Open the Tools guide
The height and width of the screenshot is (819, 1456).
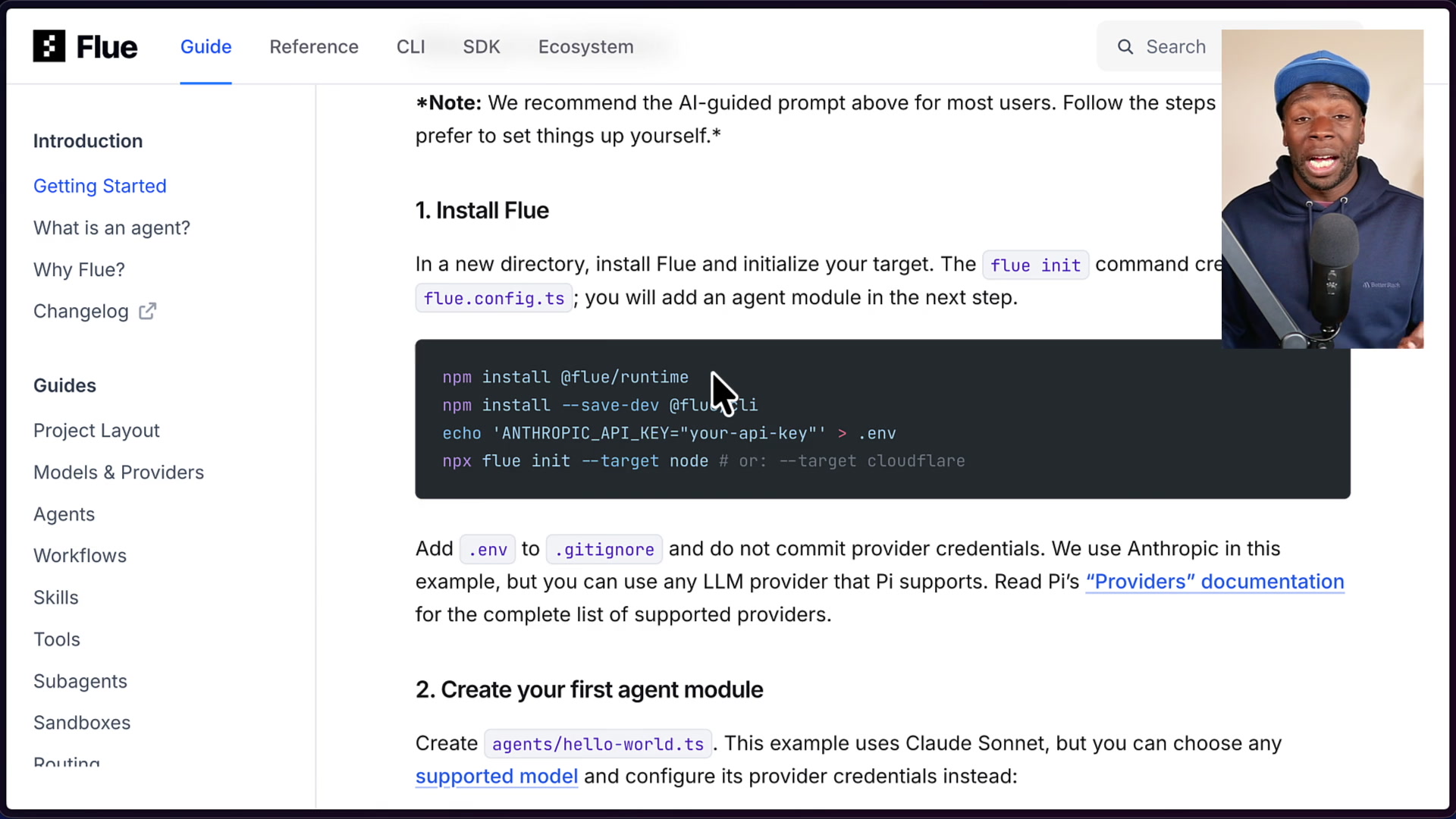pos(57,639)
